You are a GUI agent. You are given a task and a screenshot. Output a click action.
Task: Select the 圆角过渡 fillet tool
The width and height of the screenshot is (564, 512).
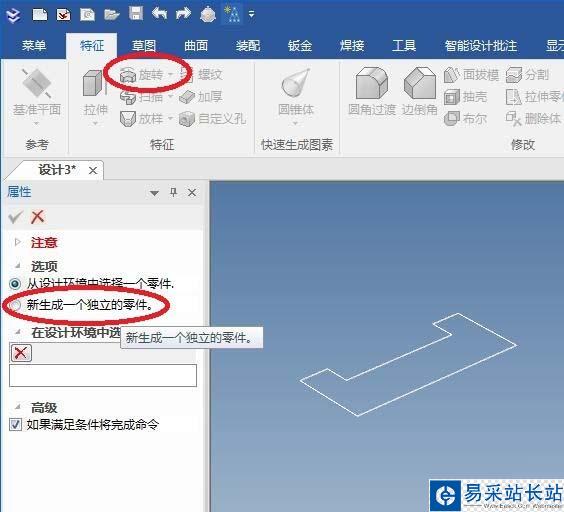coord(372,90)
